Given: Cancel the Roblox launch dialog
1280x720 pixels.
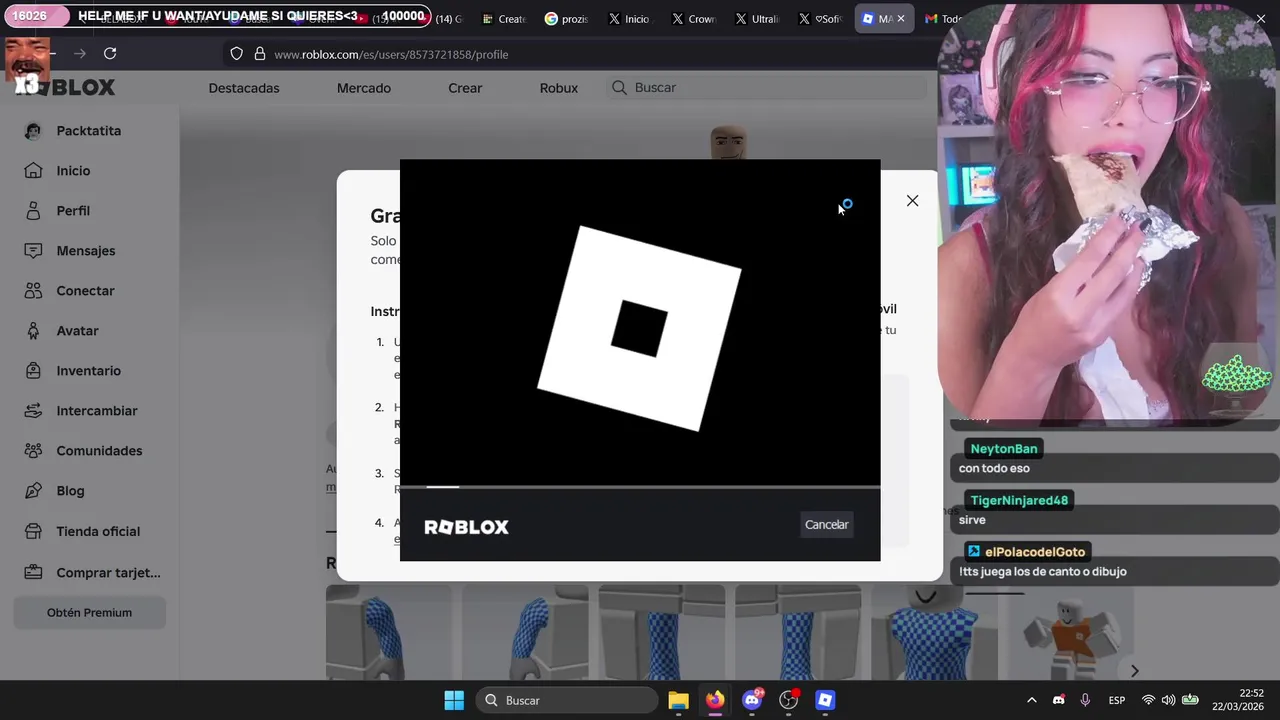Looking at the screenshot, I should (826, 524).
